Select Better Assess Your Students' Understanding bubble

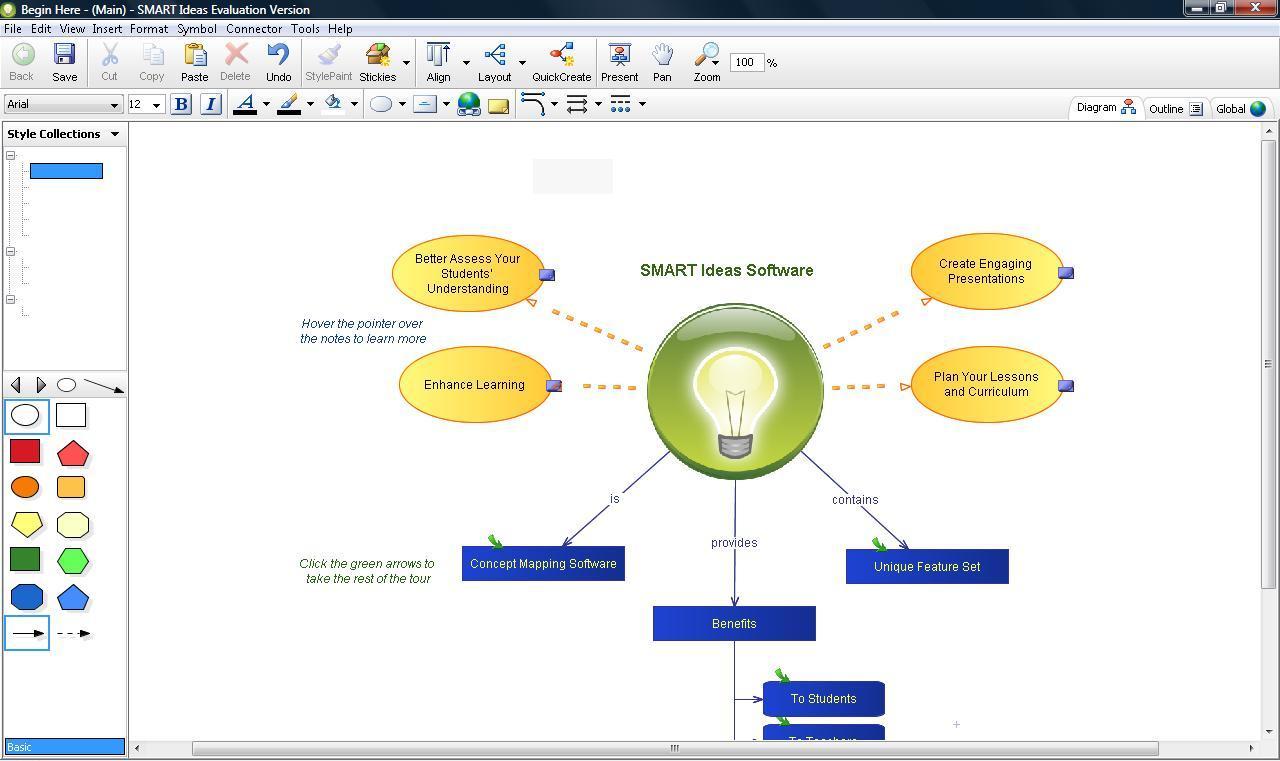tap(468, 273)
